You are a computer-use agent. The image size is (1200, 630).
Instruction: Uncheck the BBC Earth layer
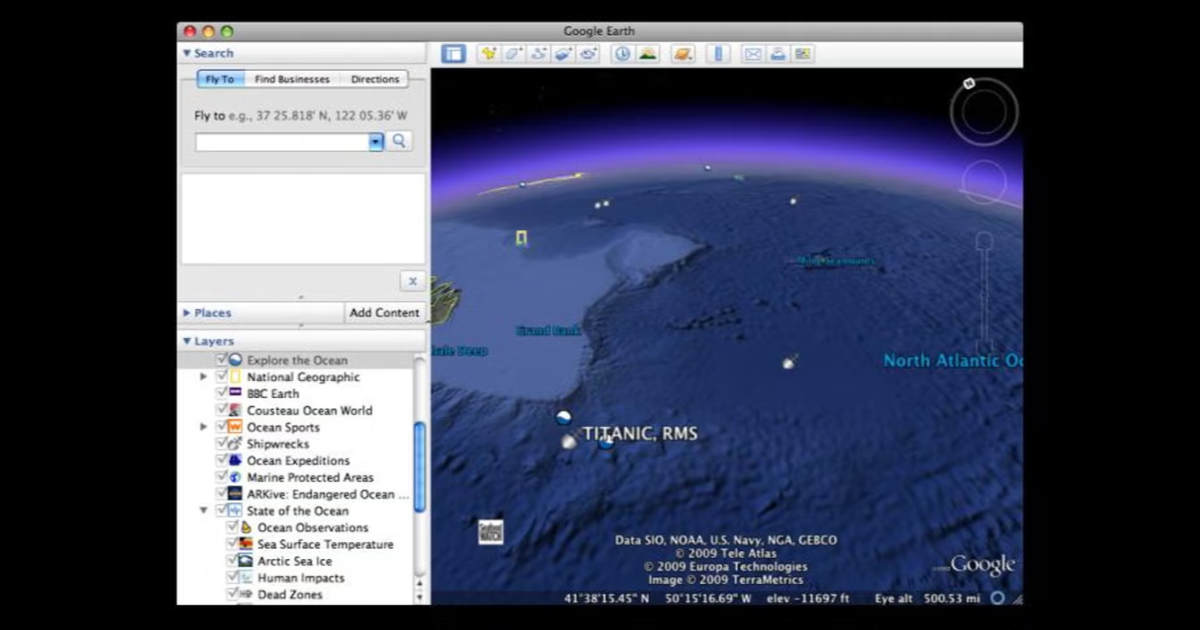[x=222, y=393]
